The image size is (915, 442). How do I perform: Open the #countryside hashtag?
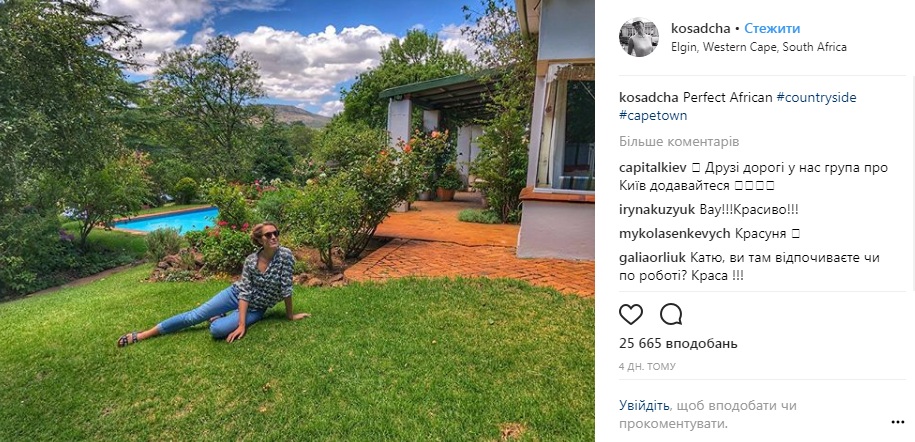click(x=816, y=98)
